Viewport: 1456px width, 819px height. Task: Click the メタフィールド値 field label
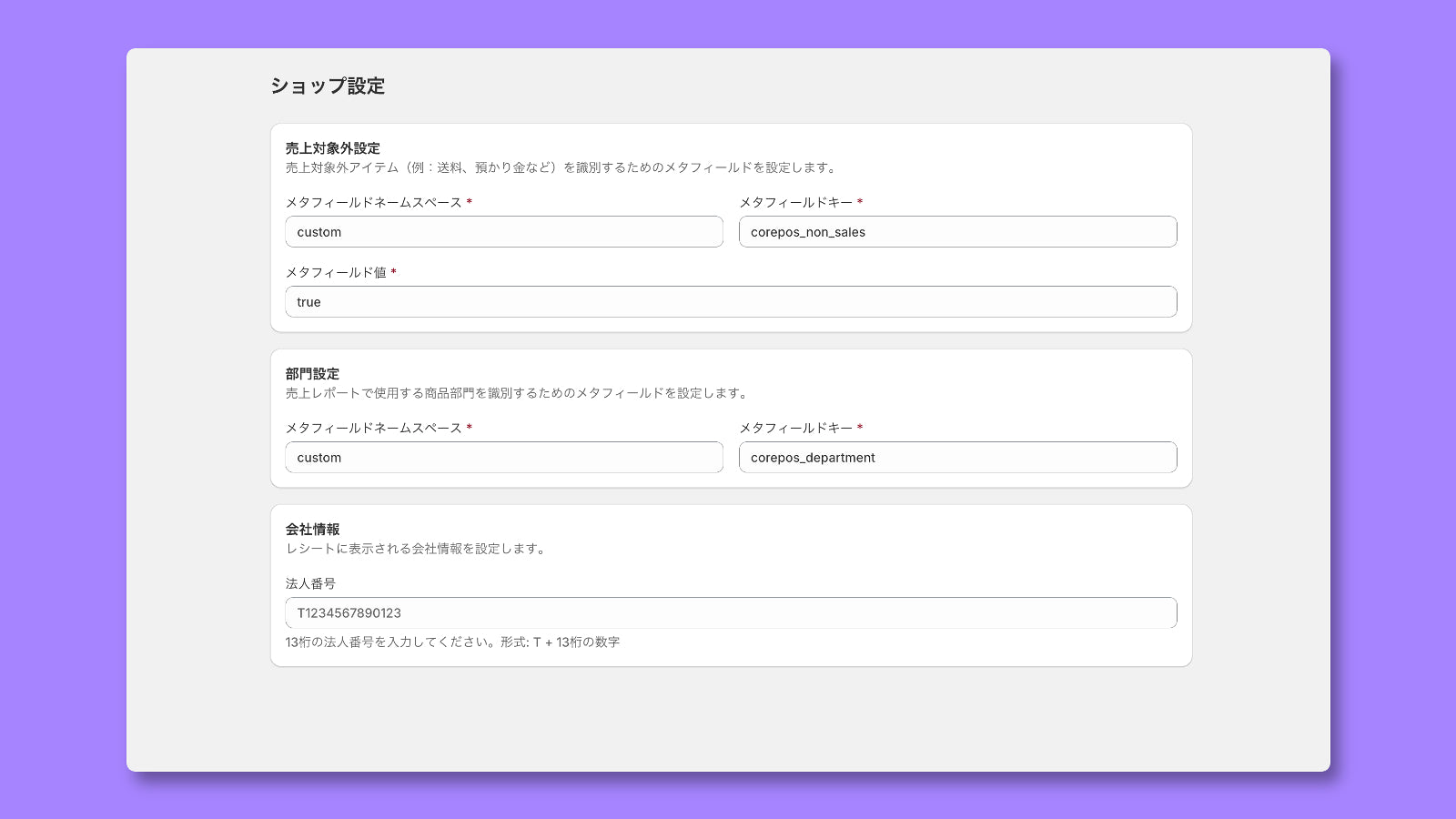click(x=337, y=272)
